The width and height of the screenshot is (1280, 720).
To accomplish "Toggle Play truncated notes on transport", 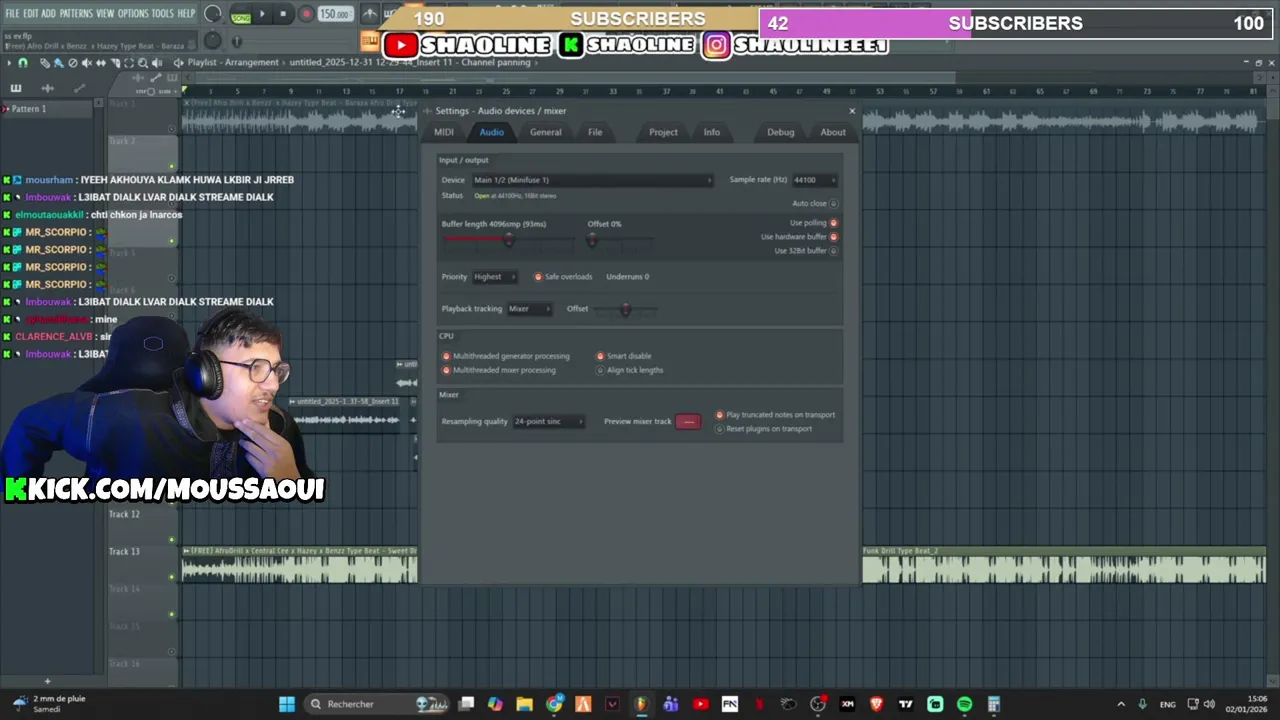I will (719, 415).
